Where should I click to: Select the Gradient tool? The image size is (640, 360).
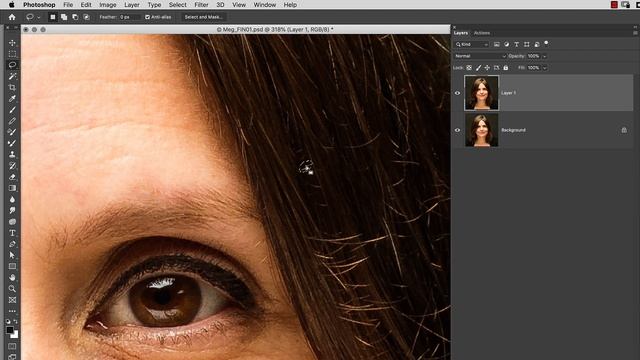(x=12, y=188)
